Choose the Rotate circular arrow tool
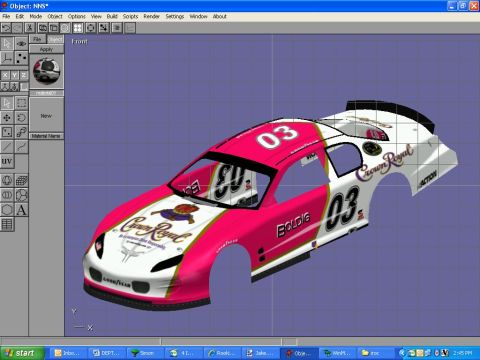This screenshot has width=480, height=360. pos(21,118)
